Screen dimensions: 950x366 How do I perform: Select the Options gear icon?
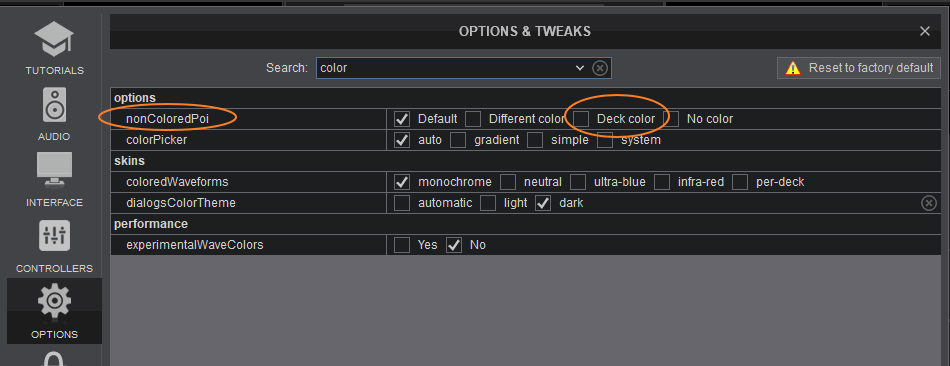[55, 301]
